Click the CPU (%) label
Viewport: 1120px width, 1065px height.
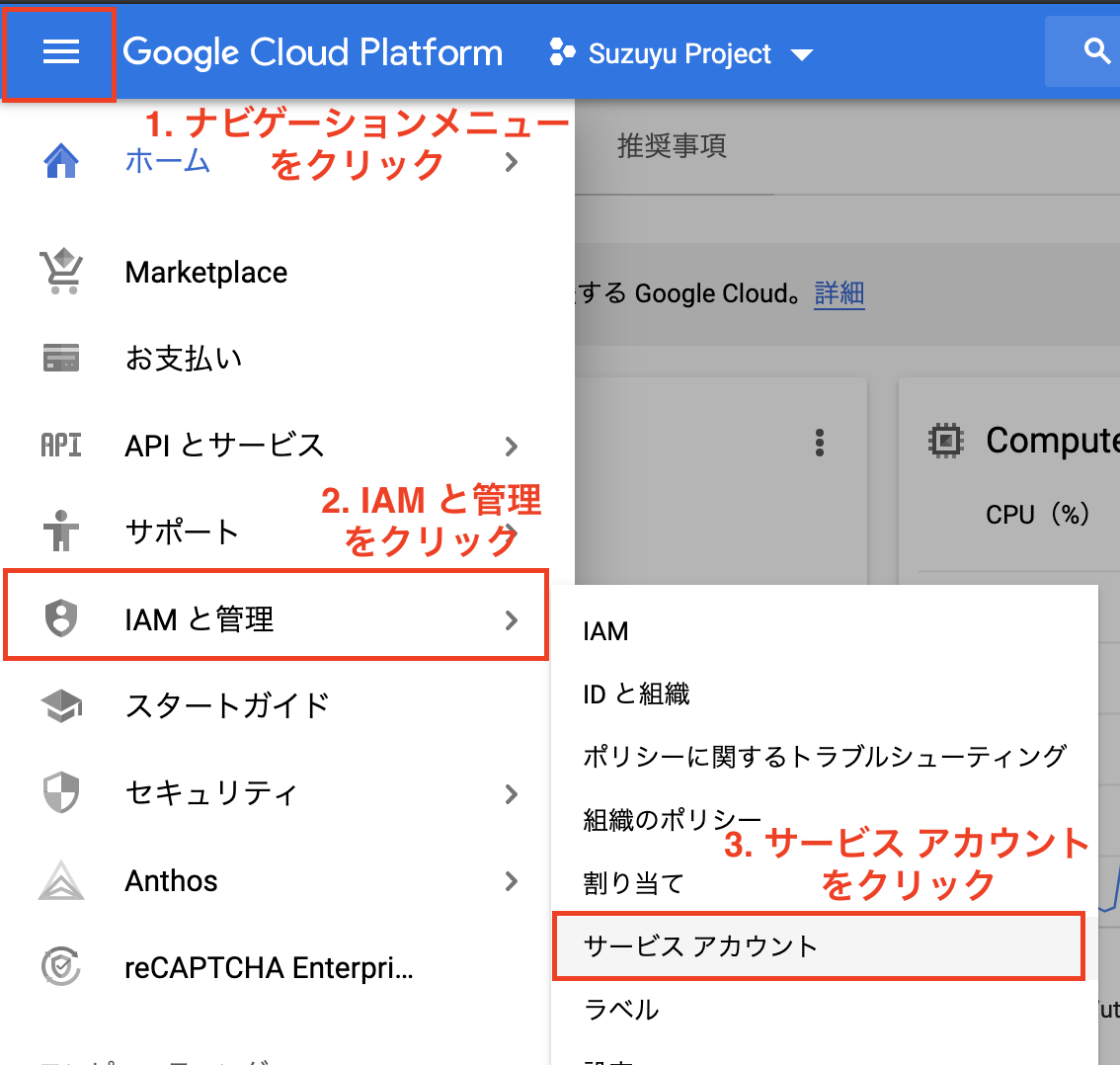point(1037,515)
